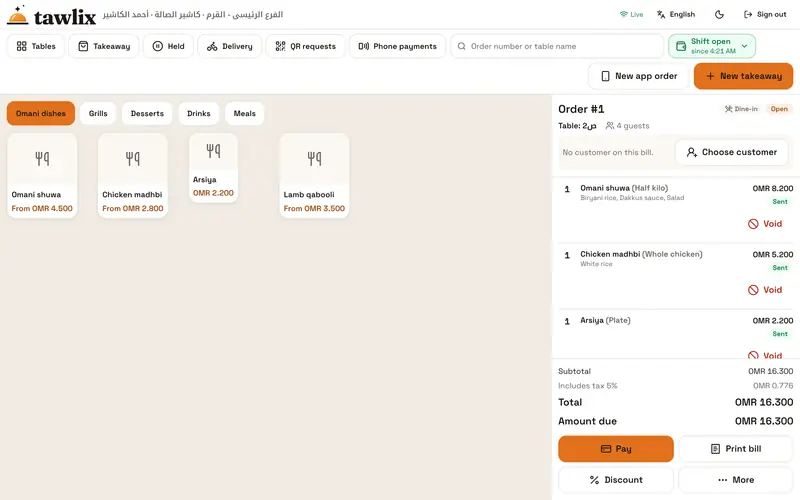Show Held orders

(x=168, y=46)
